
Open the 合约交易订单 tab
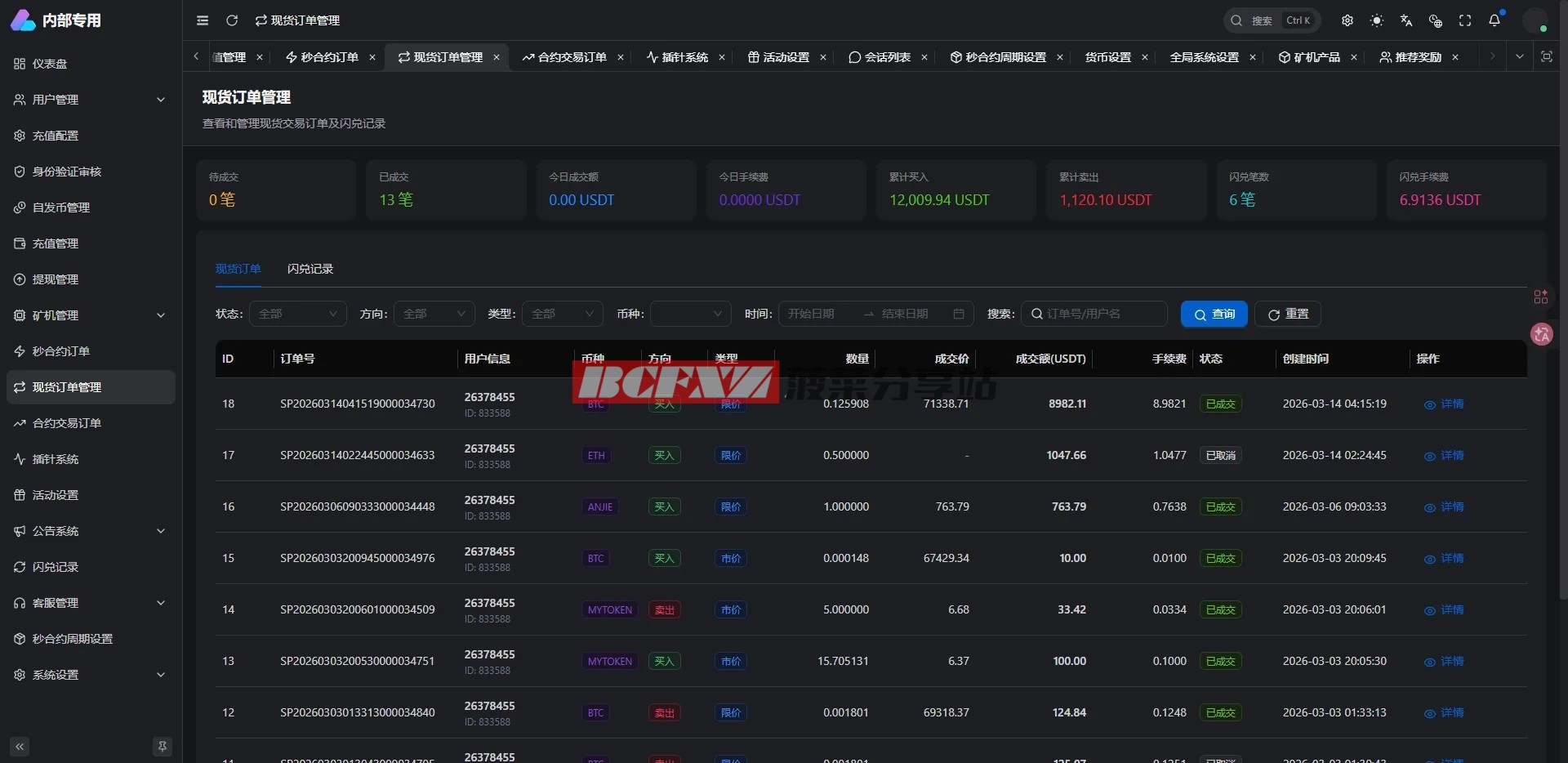[x=572, y=57]
